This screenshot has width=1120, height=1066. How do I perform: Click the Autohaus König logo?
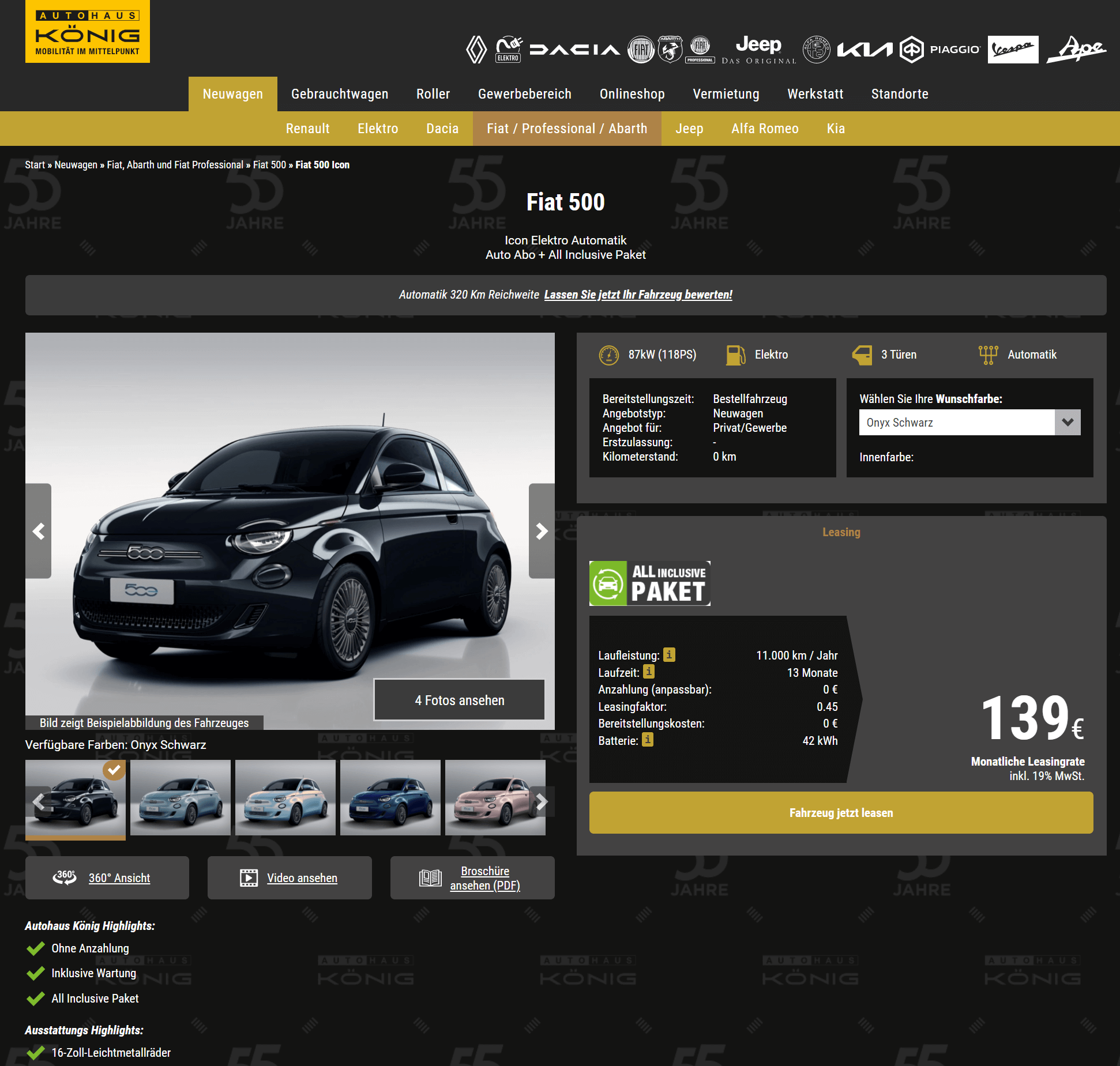pos(88,32)
